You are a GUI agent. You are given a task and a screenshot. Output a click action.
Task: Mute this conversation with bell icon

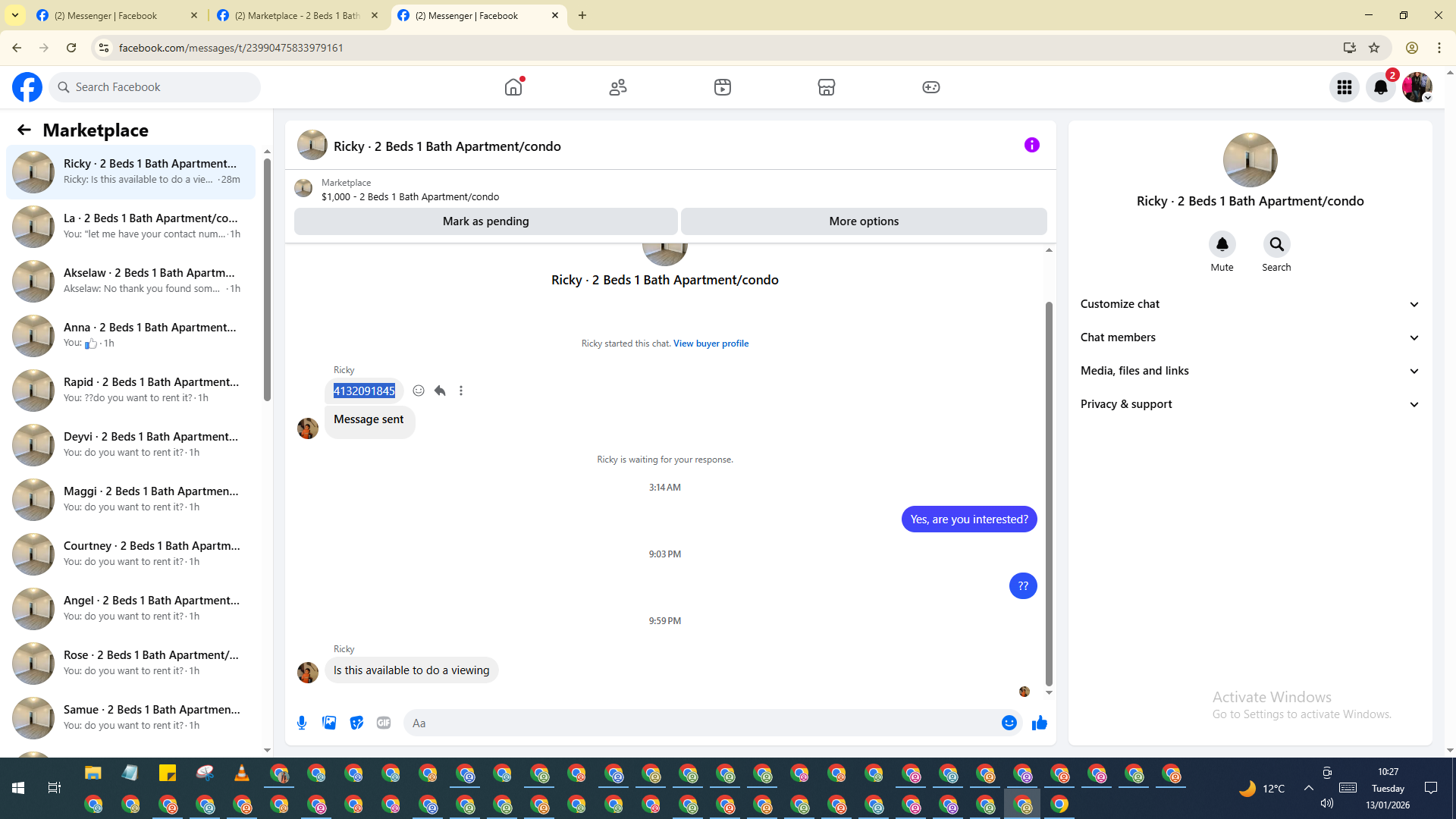coord(1222,244)
